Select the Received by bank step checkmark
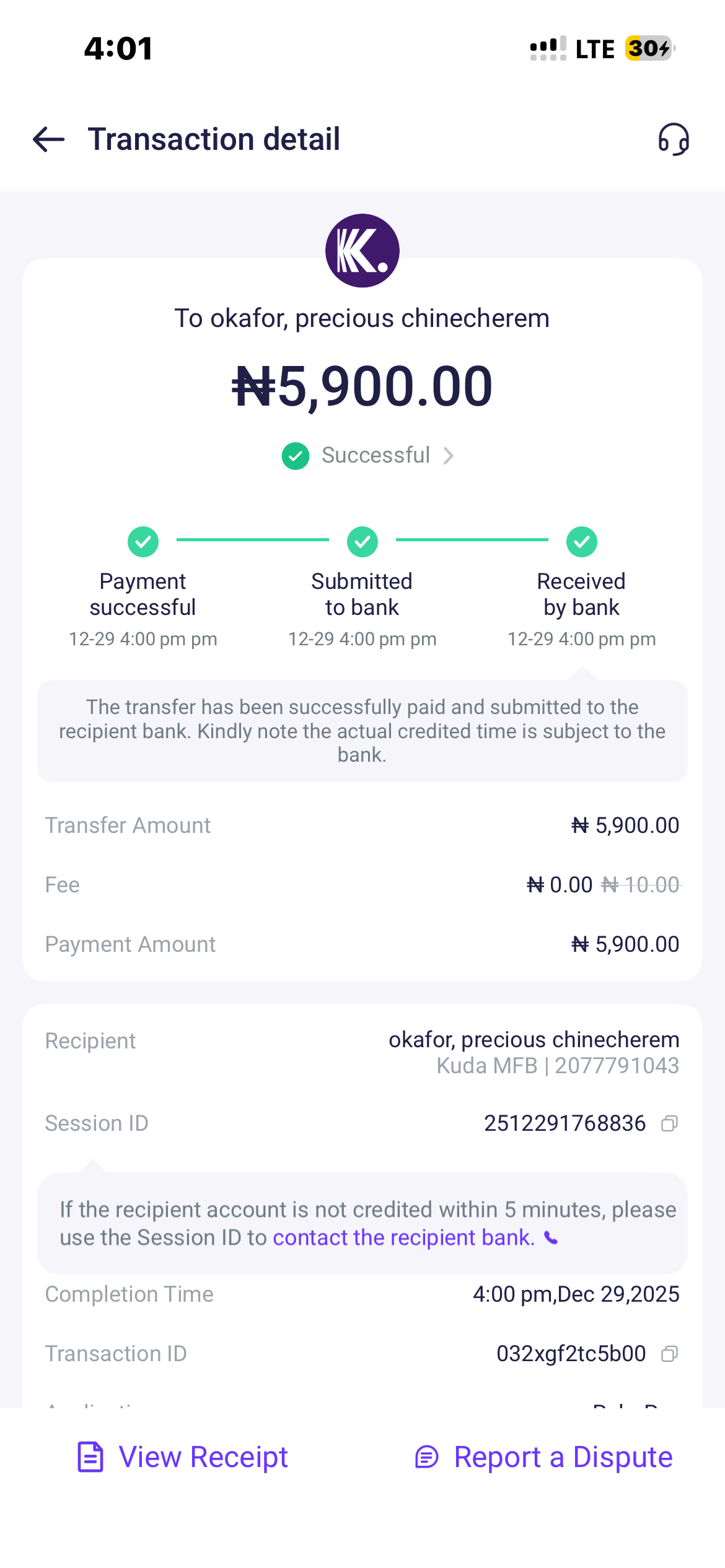This screenshot has height=1568, width=725. coord(582,542)
